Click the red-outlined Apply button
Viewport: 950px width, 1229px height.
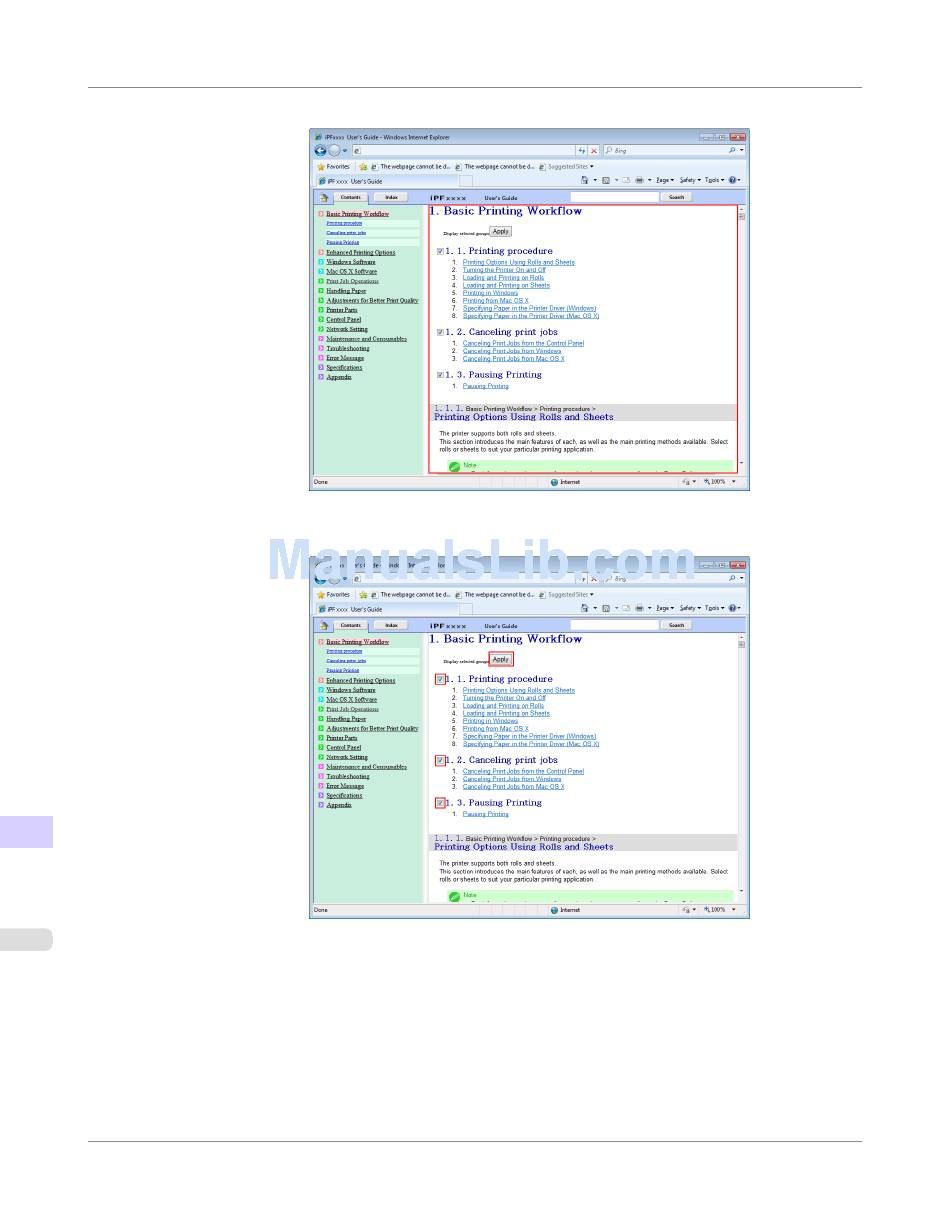(x=501, y=659)
